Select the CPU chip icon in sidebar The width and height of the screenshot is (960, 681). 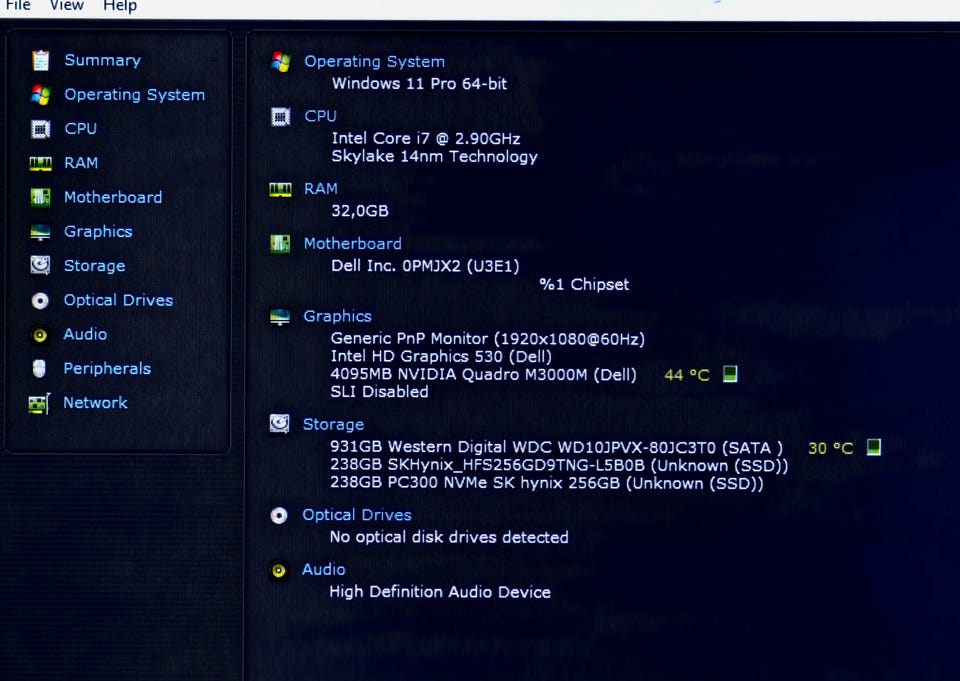[x=40, y=129]
